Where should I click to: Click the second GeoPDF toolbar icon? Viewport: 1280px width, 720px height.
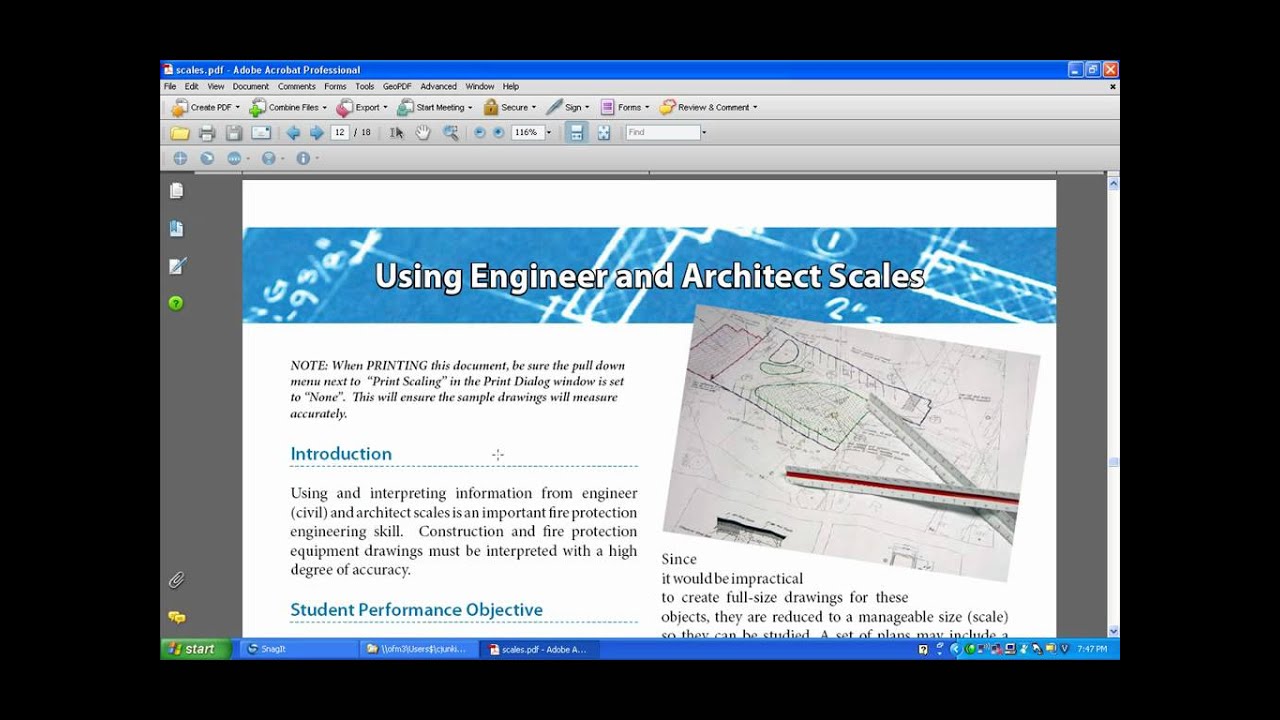pyautogui.click(x=207, y=158)
